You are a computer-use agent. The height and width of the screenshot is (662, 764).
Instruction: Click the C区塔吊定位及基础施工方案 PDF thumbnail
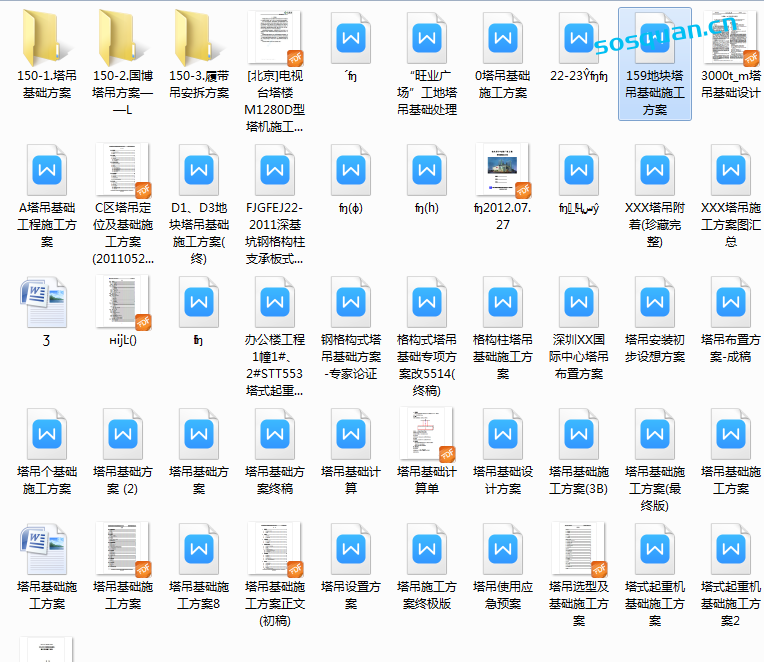coord(123,170)
